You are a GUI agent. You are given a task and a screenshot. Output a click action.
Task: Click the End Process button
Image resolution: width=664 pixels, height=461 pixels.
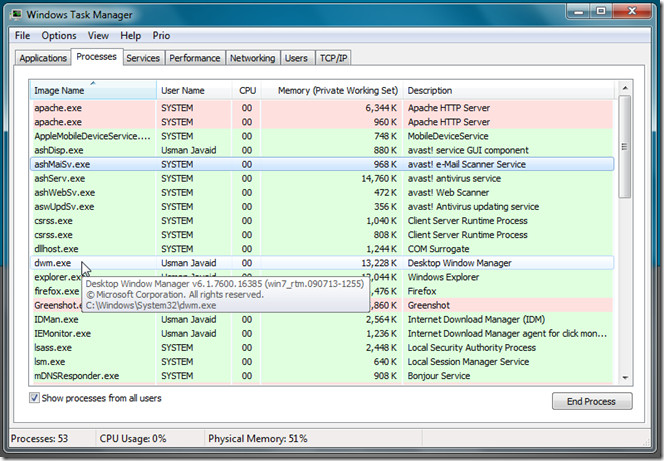592,401
